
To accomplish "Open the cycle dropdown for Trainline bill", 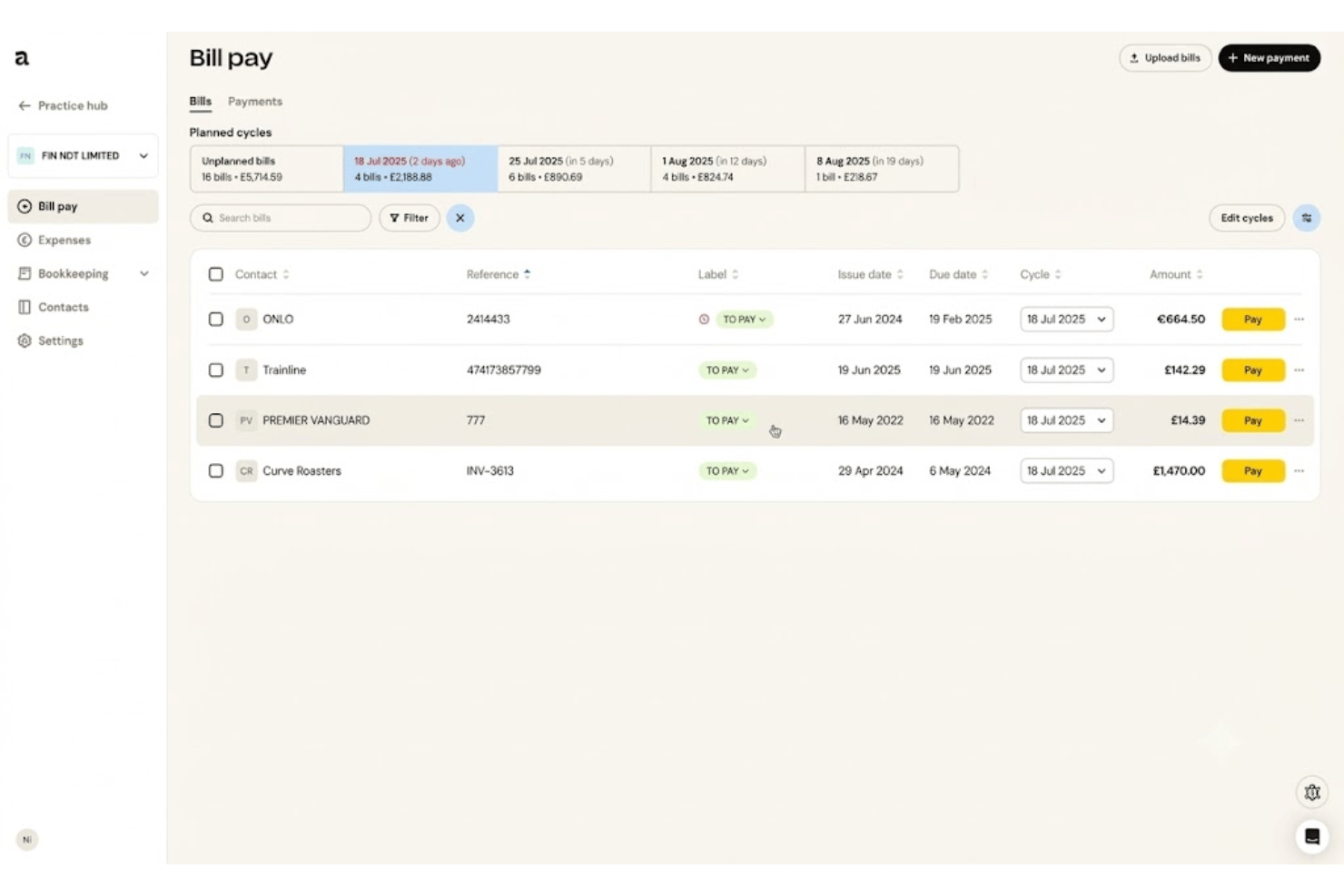I will (1066, 370).
